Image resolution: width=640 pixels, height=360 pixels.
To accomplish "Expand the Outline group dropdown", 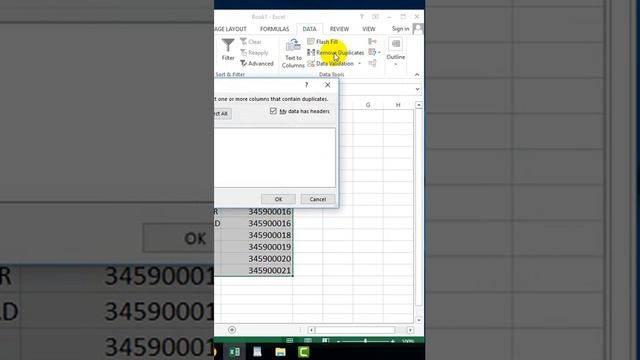I will (396, 64).
